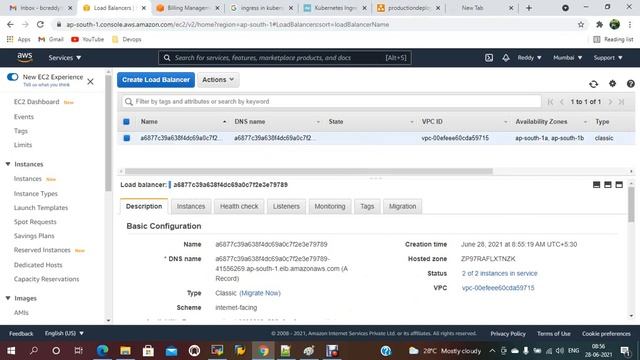Viewport: 640px width, 360px height.
Task: Open the vpc-00efeee60cda59715 VPC link in details
Action: click(498, 288)
